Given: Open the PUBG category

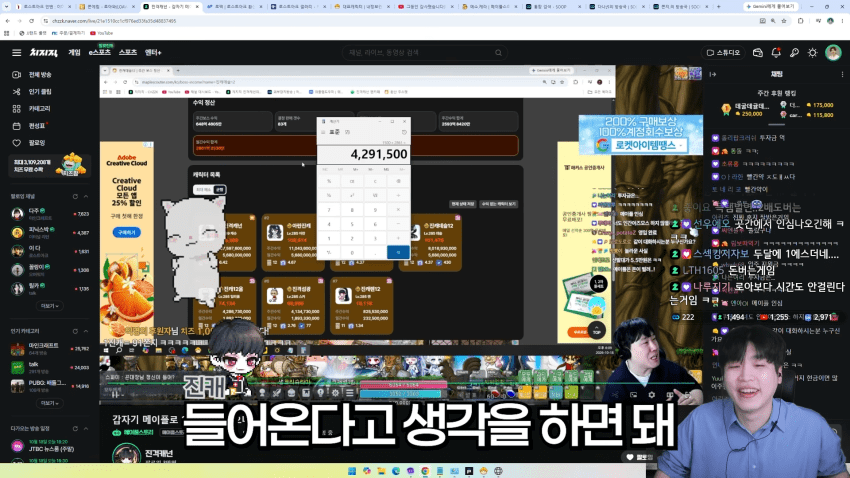Looking at the screenshot, I should (x=50, y=386).
